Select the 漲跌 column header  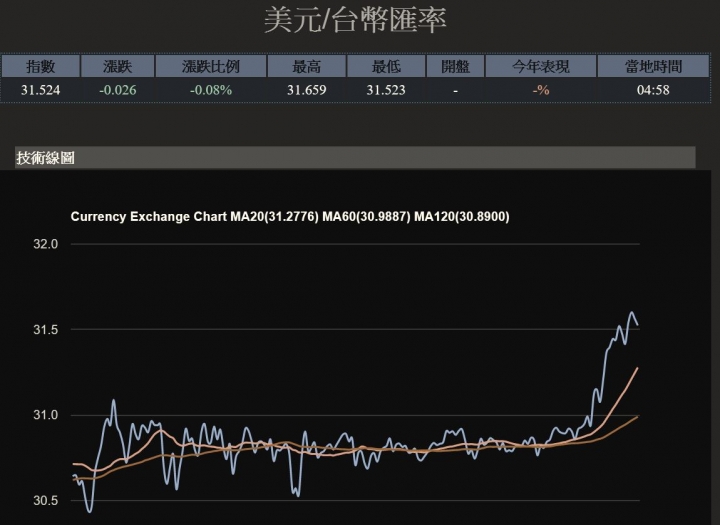tap(118, 67)
